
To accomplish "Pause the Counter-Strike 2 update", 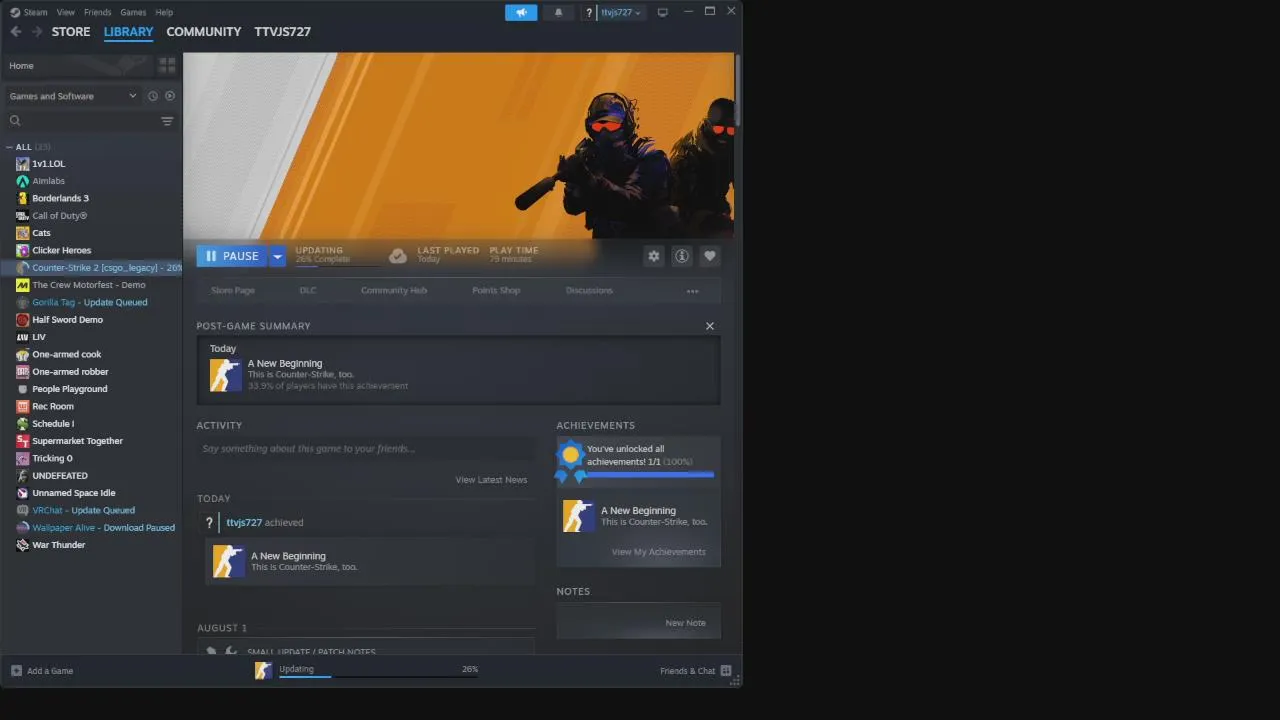I will tap(233, 256).
